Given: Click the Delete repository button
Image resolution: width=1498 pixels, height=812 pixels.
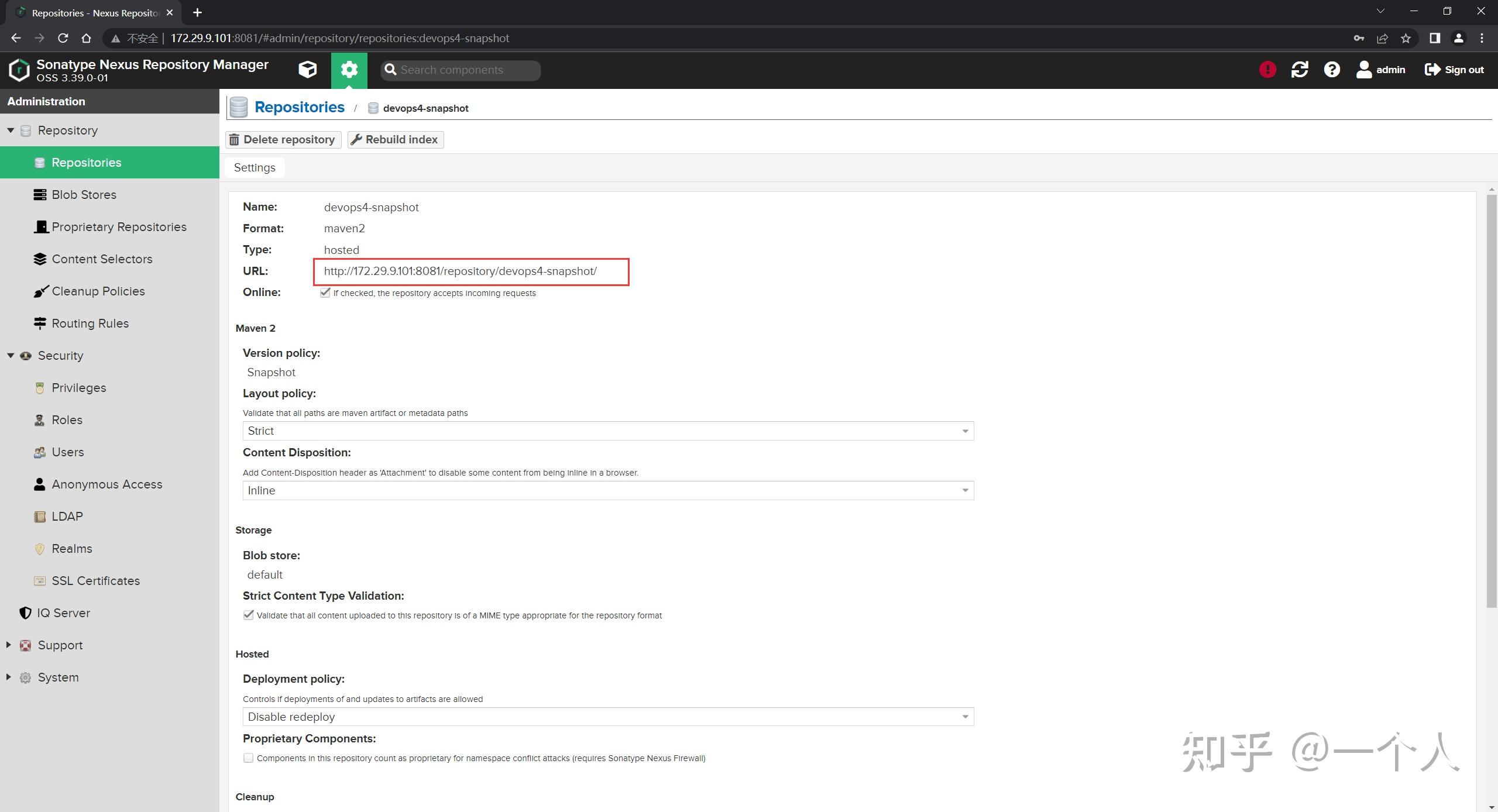Looking at the screenshot, I should coord(283,139).
